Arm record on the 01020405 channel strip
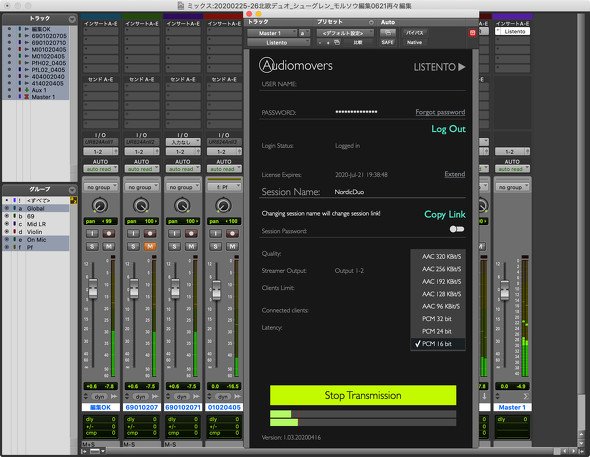This screenshot has height=457, width=590. pos(232,234)
